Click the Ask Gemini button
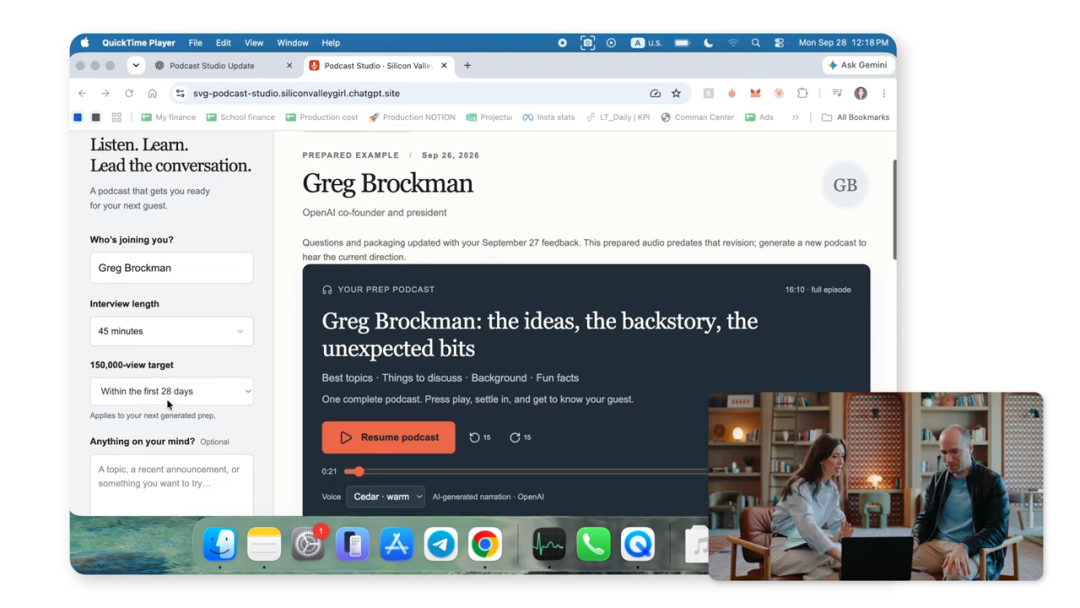This screenshot has width=1080, height=608. click(x=858, y=65)
